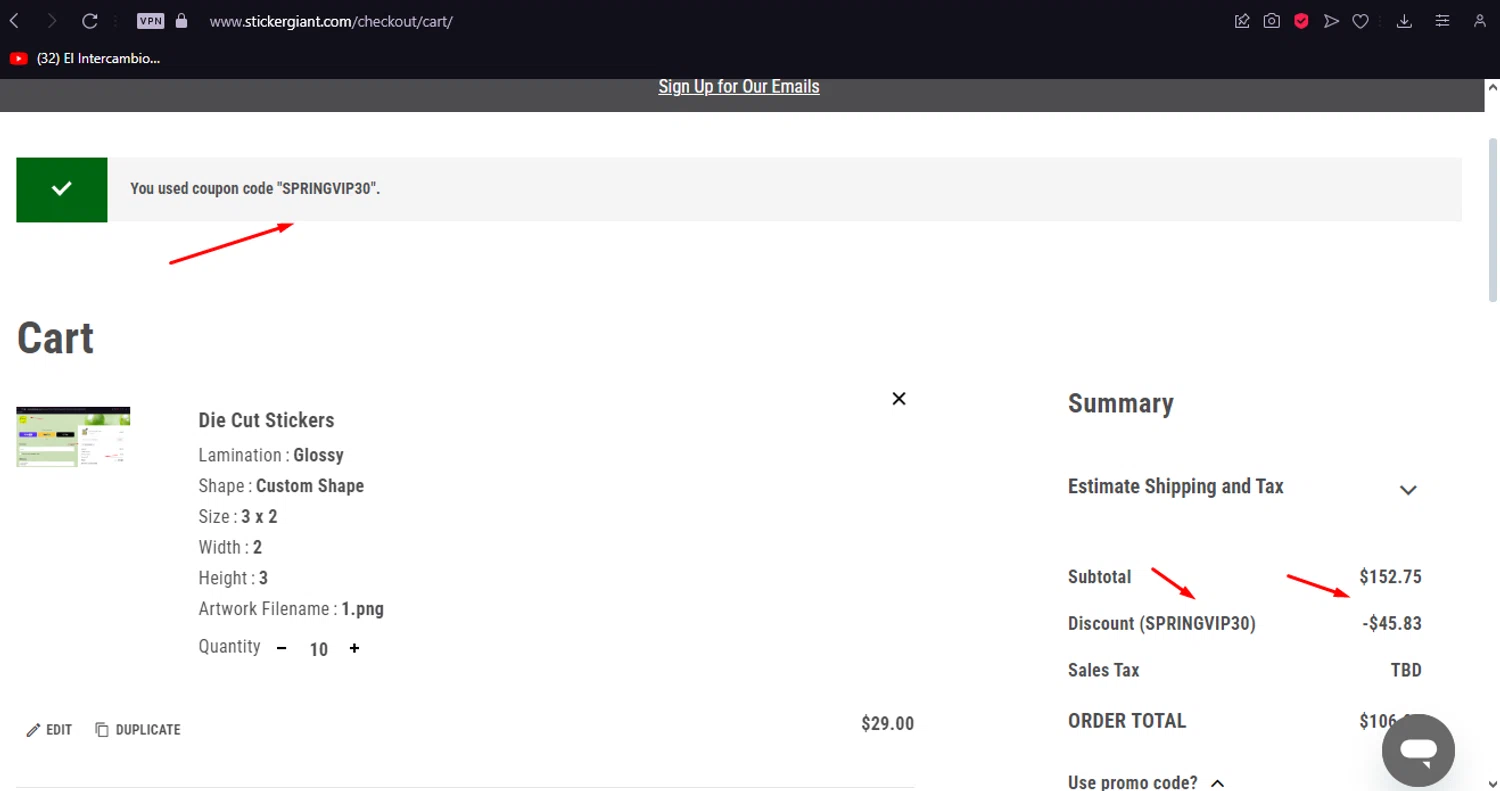
Task: Open the chat bubble widget
Action: pyautogui.click(x=1418, y=750)
